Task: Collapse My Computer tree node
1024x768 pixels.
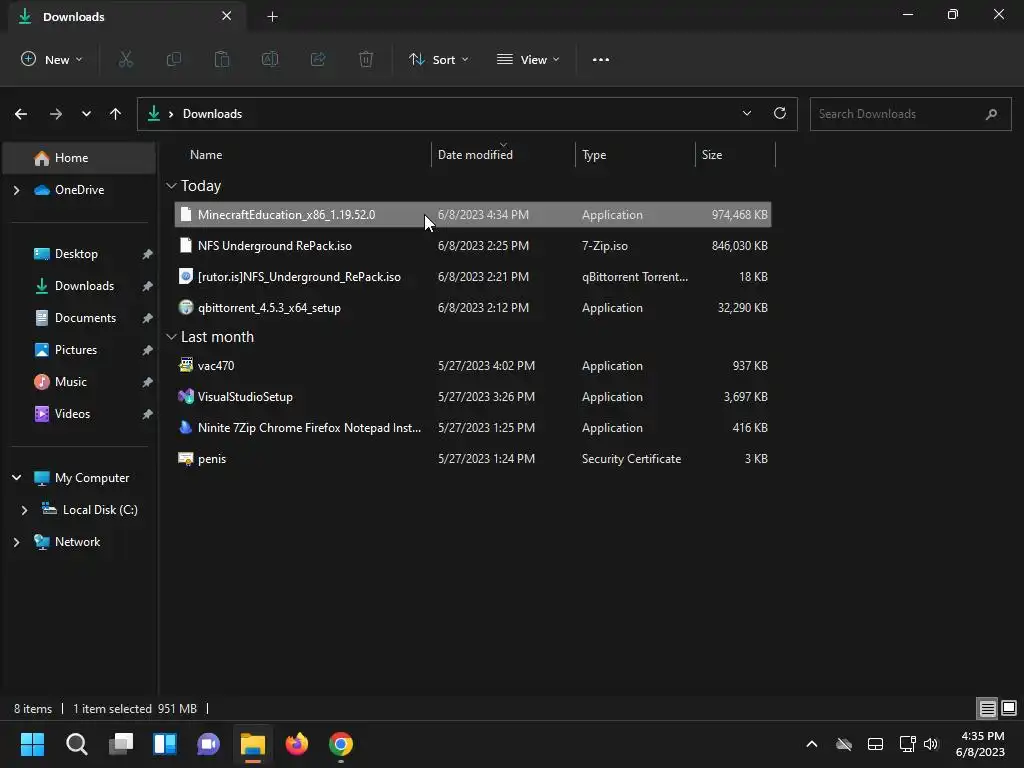Action: 16,478
